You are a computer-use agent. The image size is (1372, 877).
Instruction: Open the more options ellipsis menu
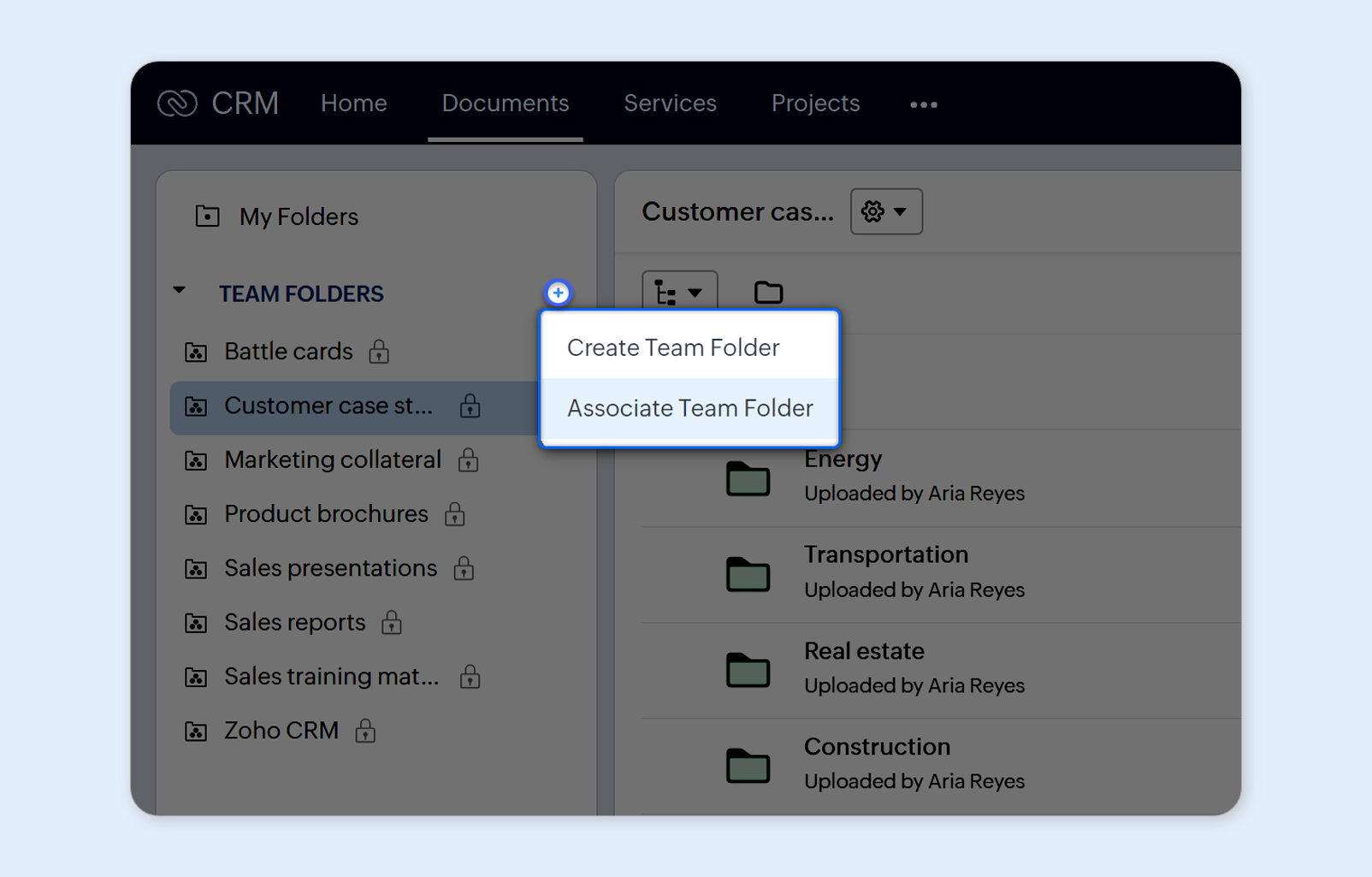(x=923, y=104)
